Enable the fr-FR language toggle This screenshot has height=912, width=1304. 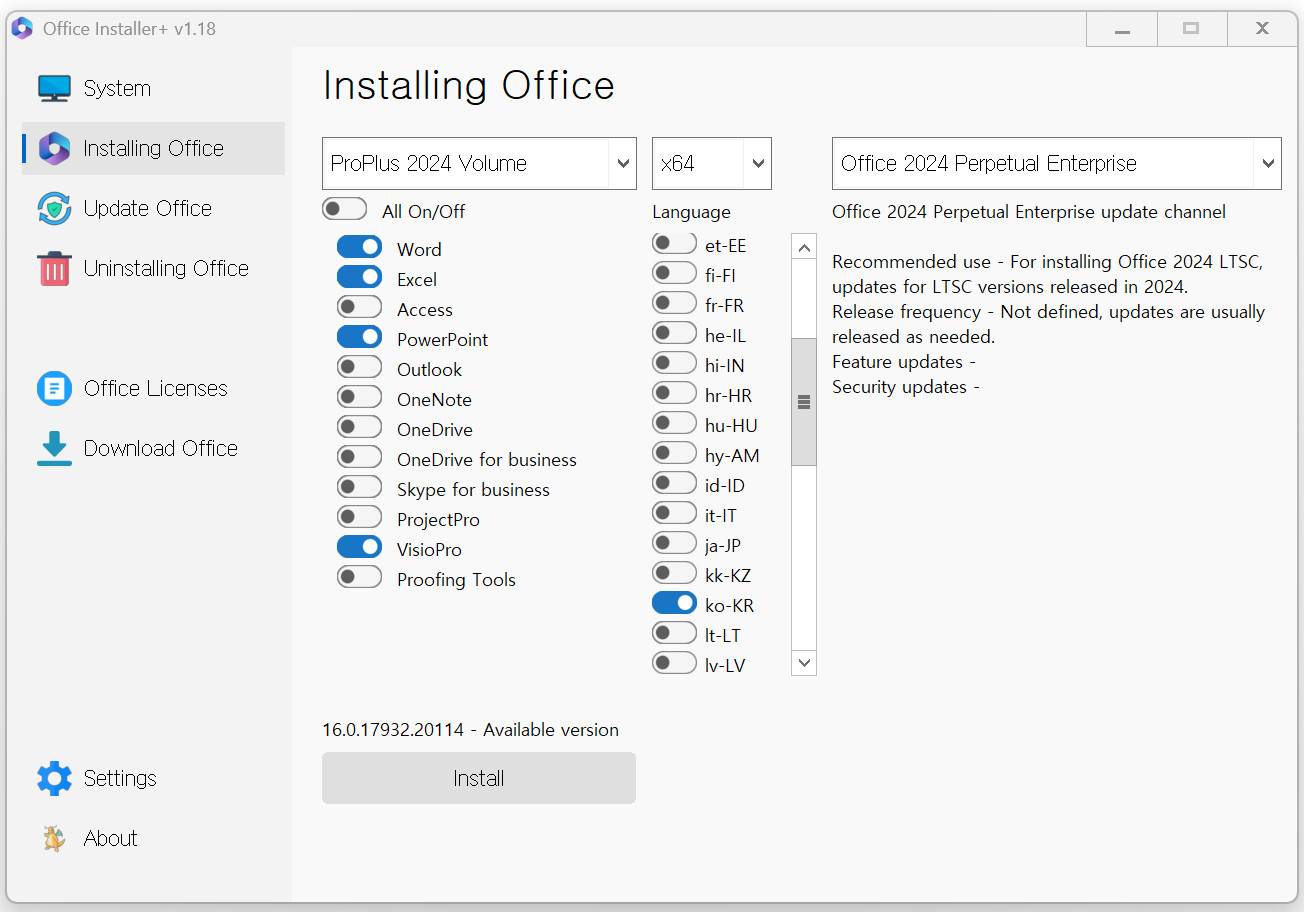tap(674, 302)
